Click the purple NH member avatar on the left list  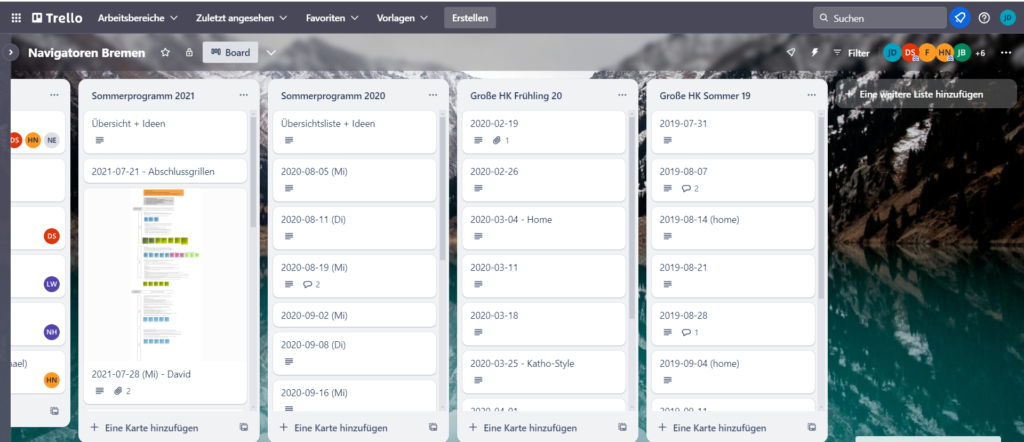tap(52, 332)
